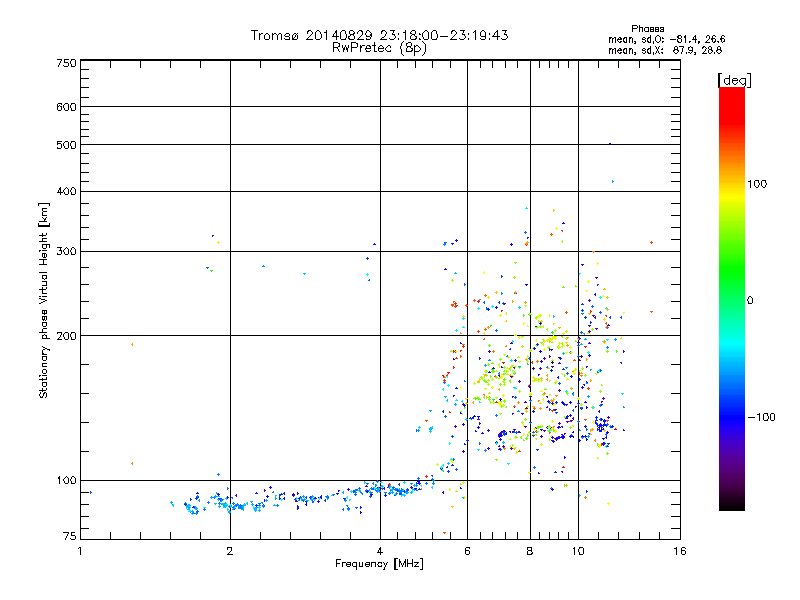Click the black bottom end of colorbar
This screenshot has width=800, height=600.
point(732,503)
